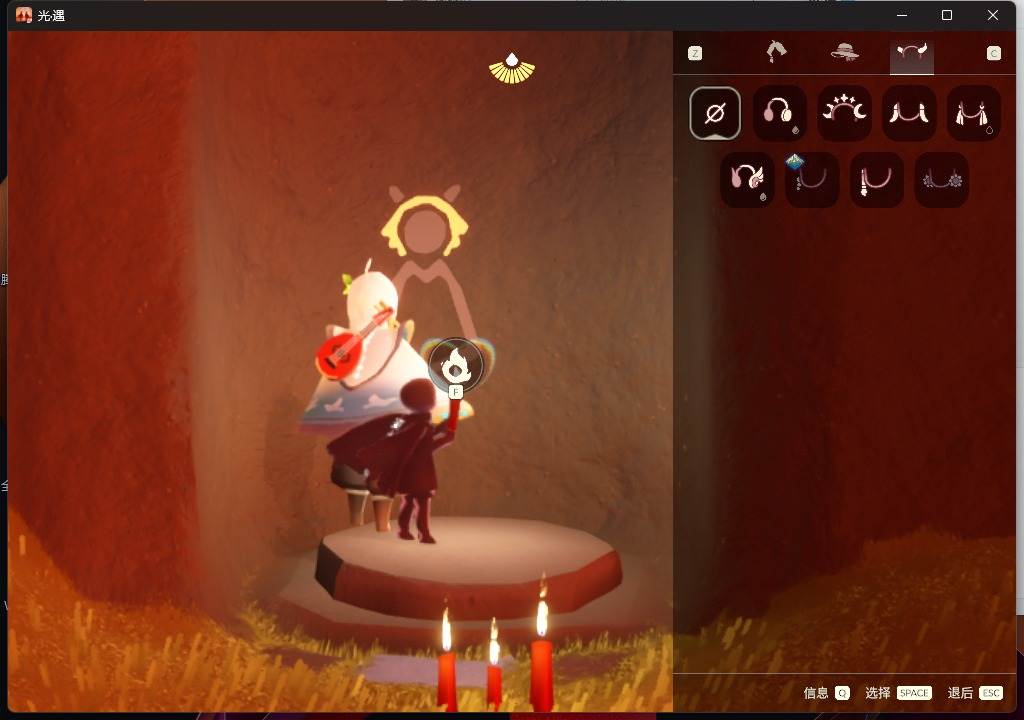The height and width of the screenshot is (720, 1024).
Task: Switch to the hat tab
Action: tap(844, 52)
